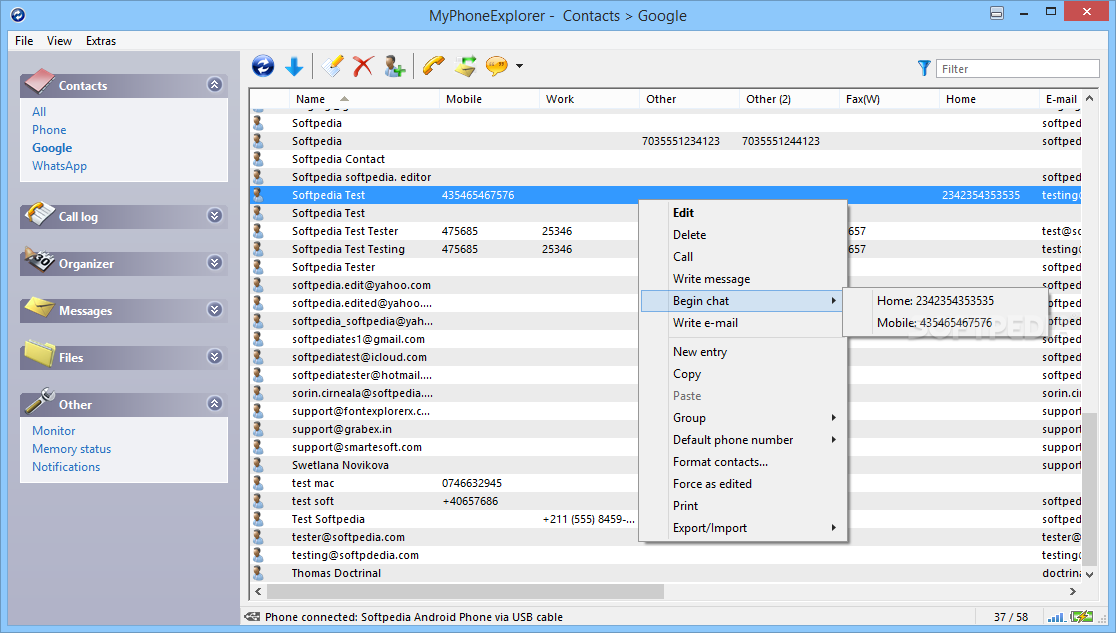1116x633 pixels.
Task: Open the Default phone number submenu
Action: point(744,440)
